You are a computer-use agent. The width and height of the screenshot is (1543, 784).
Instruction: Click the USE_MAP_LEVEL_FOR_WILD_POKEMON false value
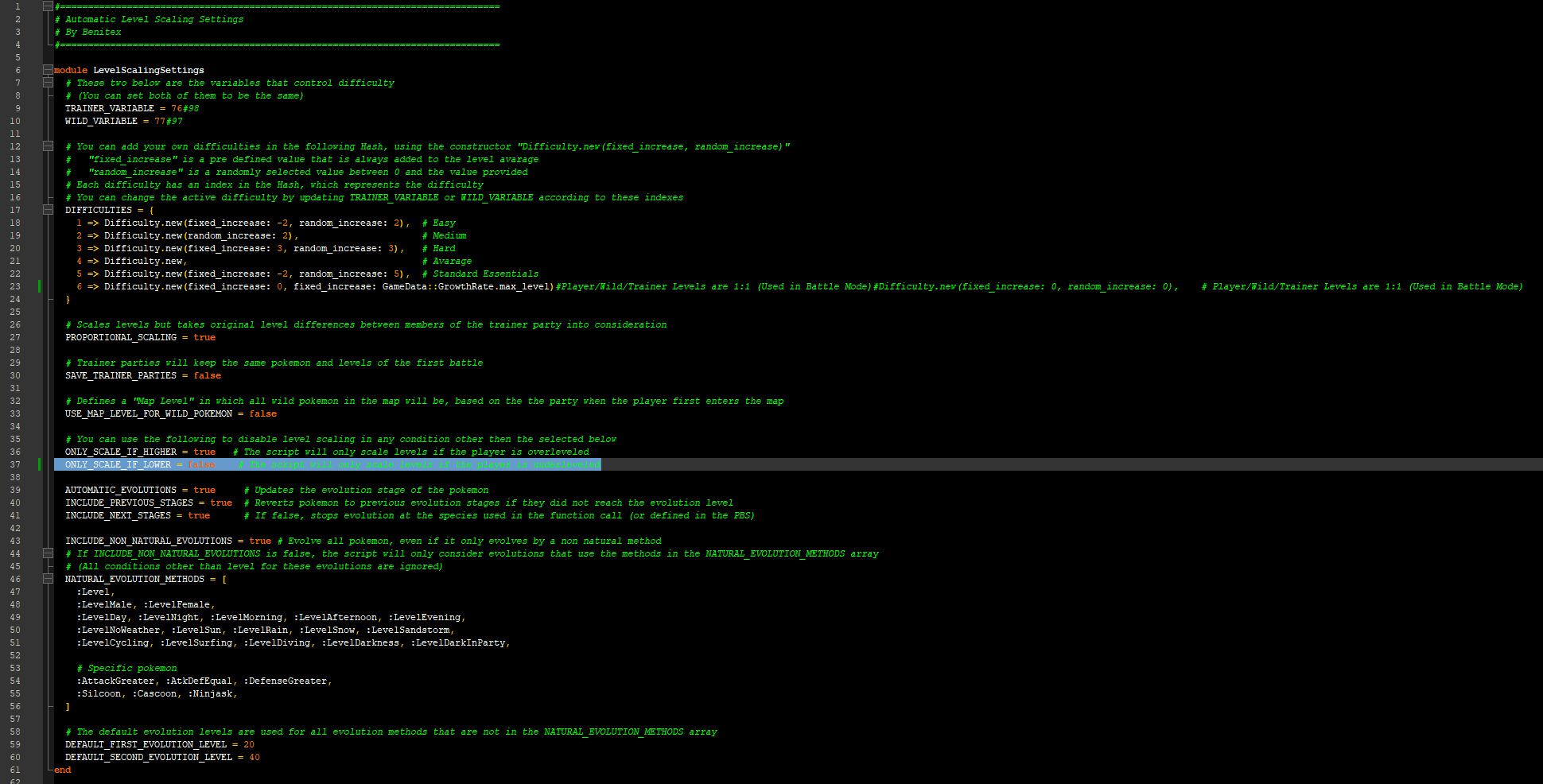coord(263,413)
